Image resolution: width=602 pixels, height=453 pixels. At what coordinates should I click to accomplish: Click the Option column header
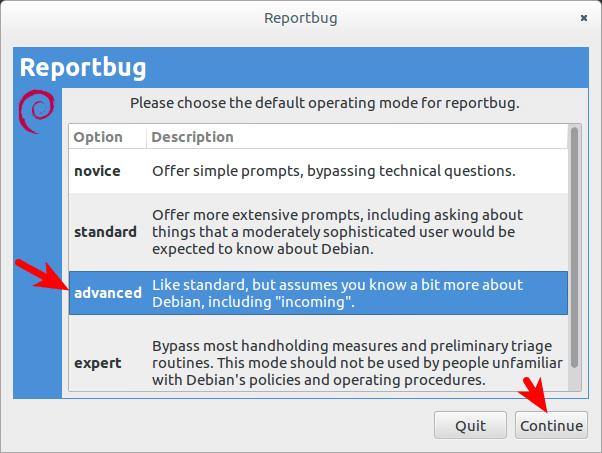[x=98, y=137]
